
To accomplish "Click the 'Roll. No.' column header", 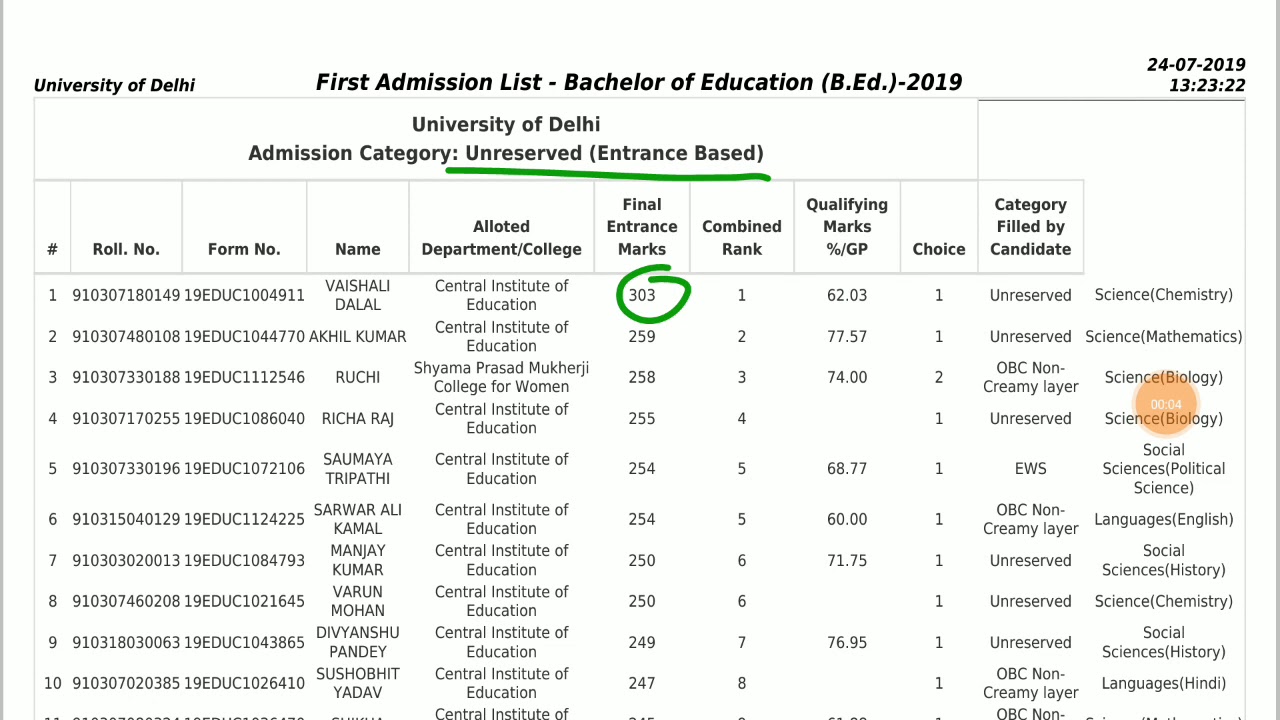I will 126,250.
